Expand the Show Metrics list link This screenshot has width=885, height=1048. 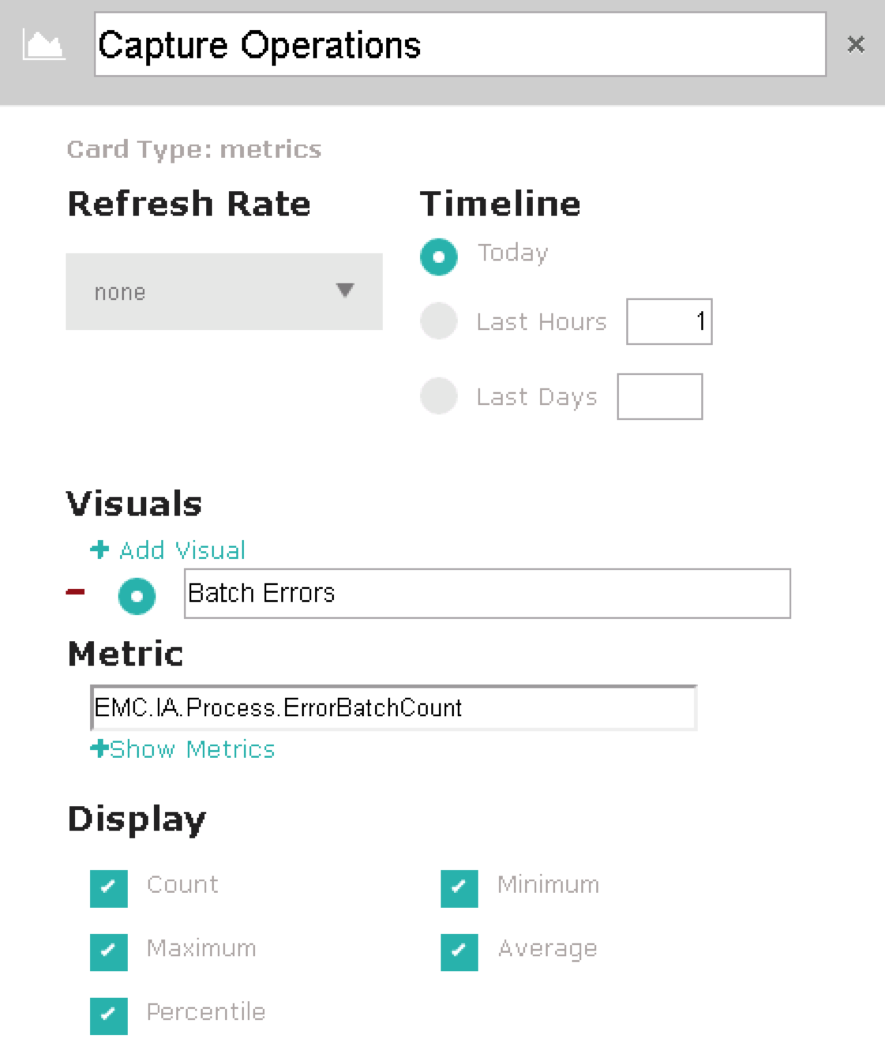pyautogui.click(x=193, y=749)
